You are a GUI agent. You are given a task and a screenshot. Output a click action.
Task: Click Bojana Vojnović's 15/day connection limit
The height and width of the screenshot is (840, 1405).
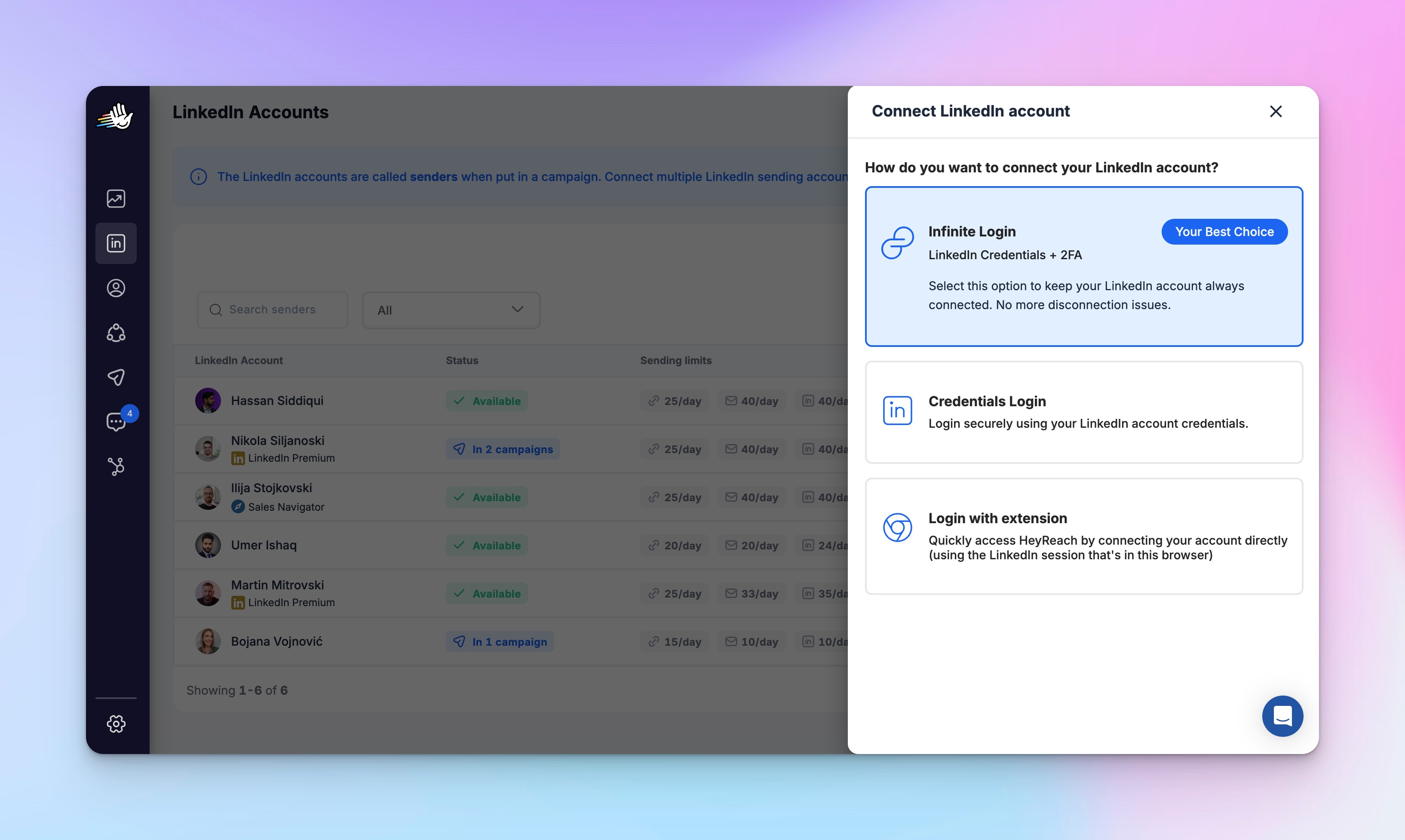674,641
